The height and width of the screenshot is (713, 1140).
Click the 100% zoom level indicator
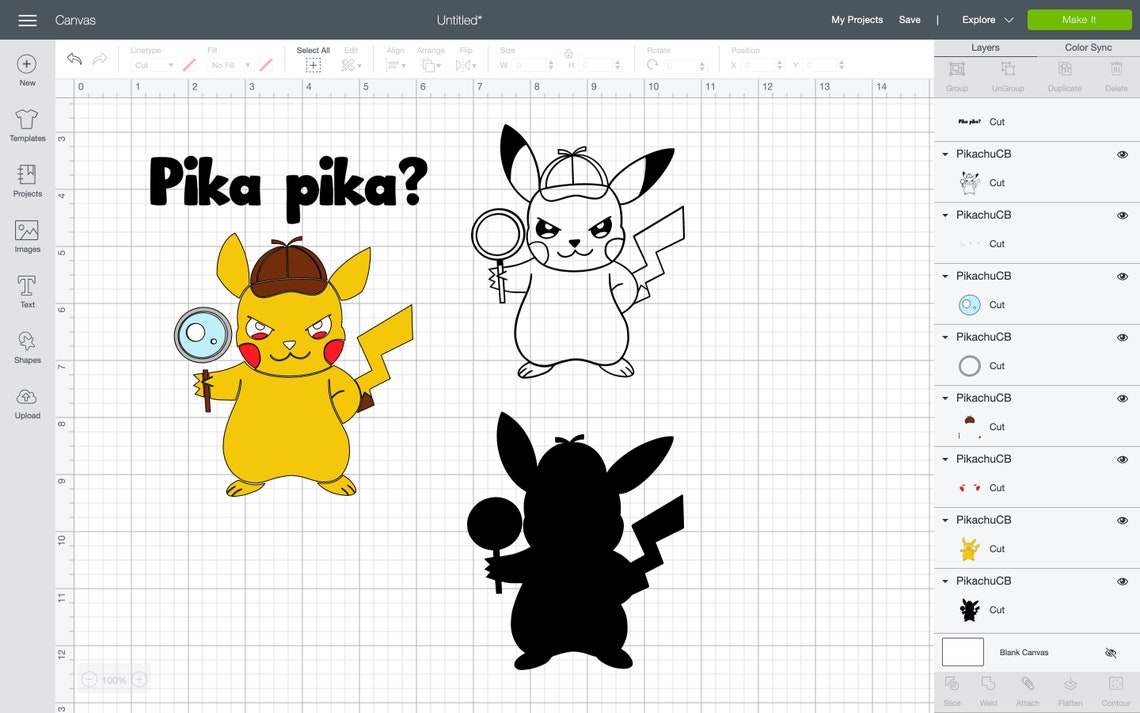tap(114, 680)
